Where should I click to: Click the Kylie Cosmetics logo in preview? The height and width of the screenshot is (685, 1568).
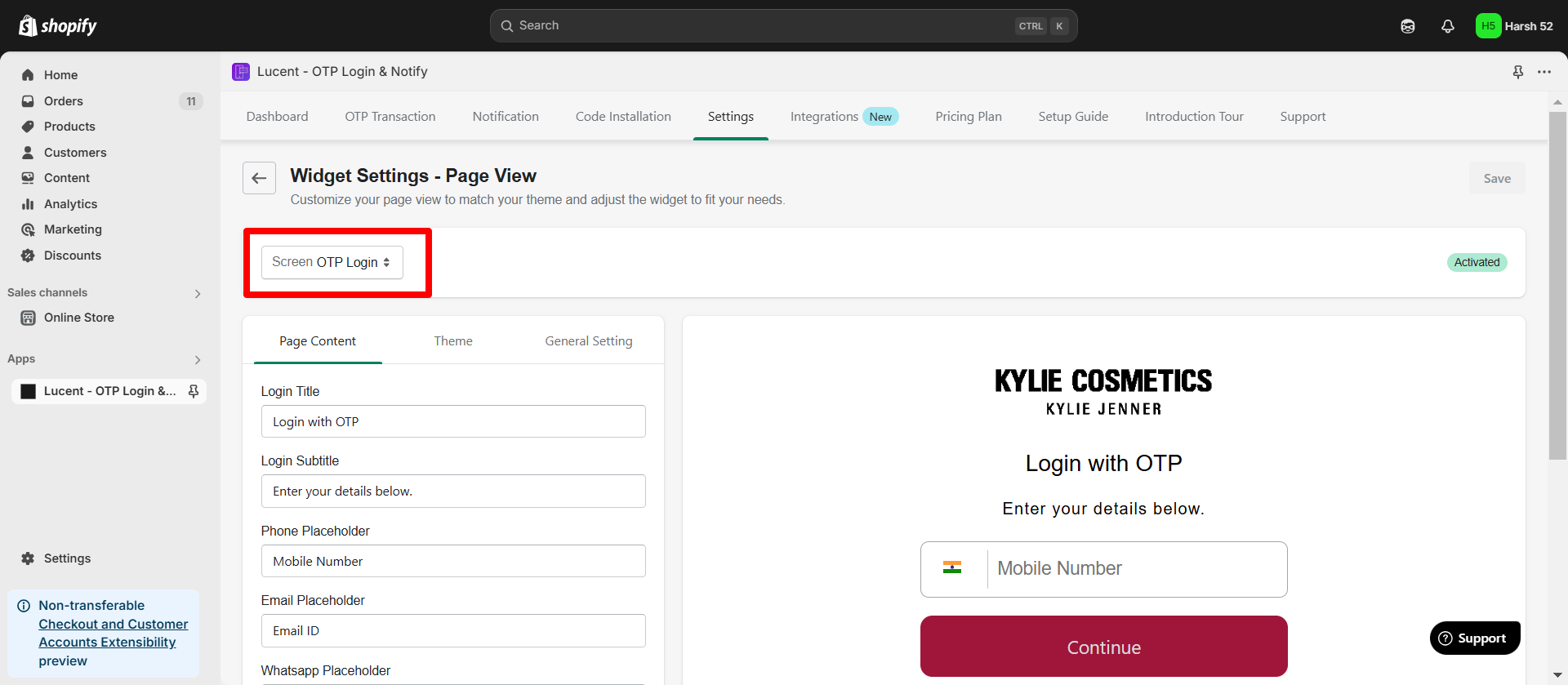(1103, 392)
